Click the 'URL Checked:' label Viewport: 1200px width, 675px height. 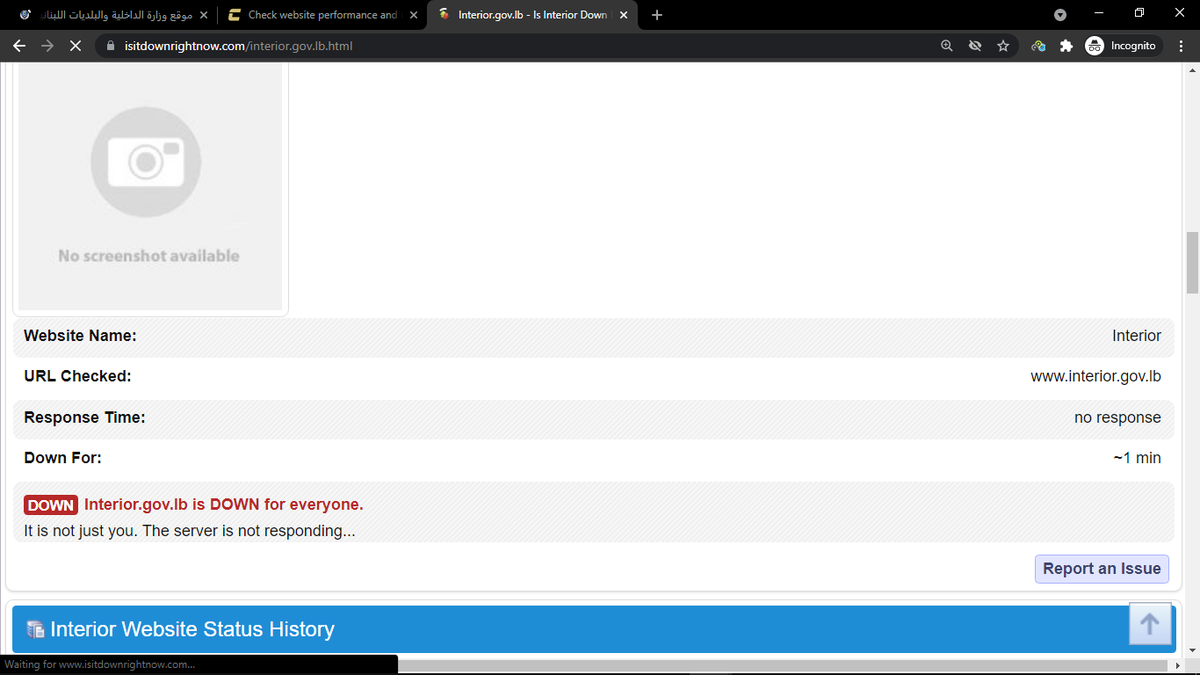click(77, 376)
